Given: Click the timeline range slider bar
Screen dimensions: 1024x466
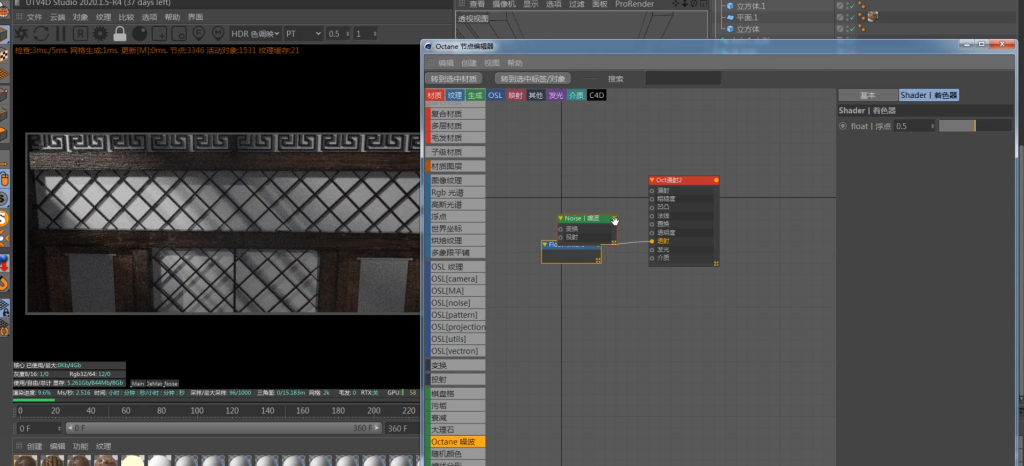Looking at the screenshot, I should tap(223, 429).
